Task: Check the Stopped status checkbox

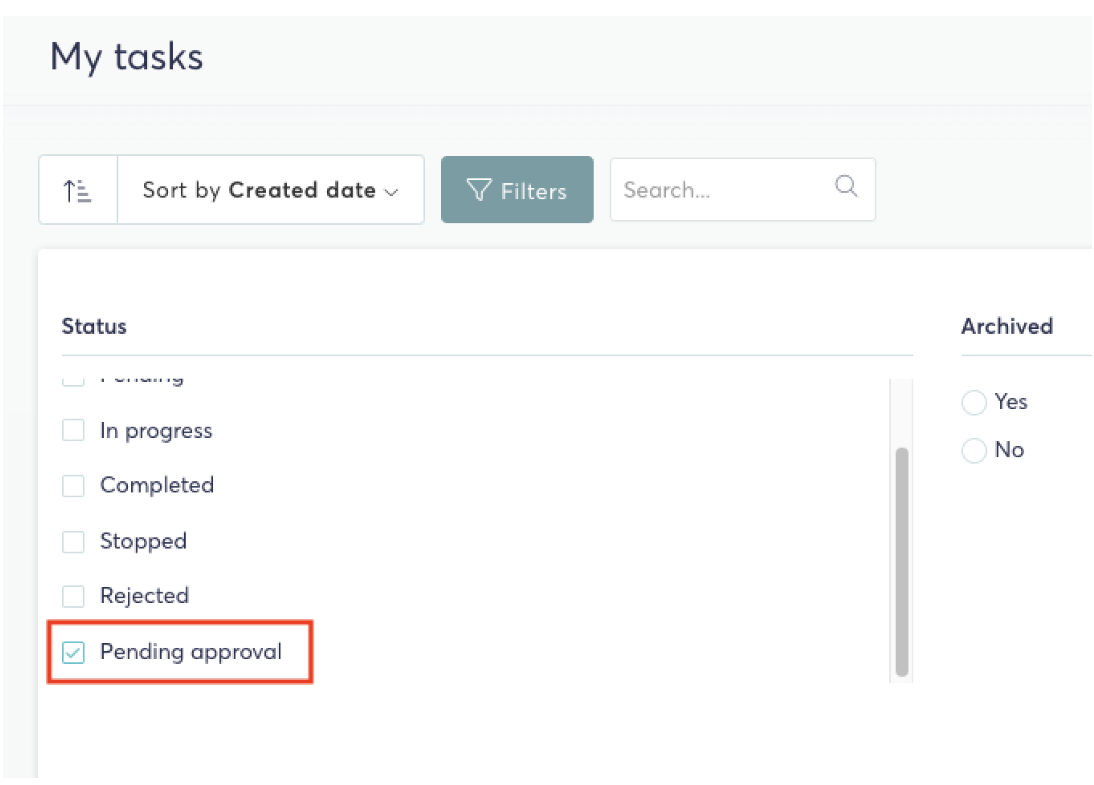Action: point(73,541)
